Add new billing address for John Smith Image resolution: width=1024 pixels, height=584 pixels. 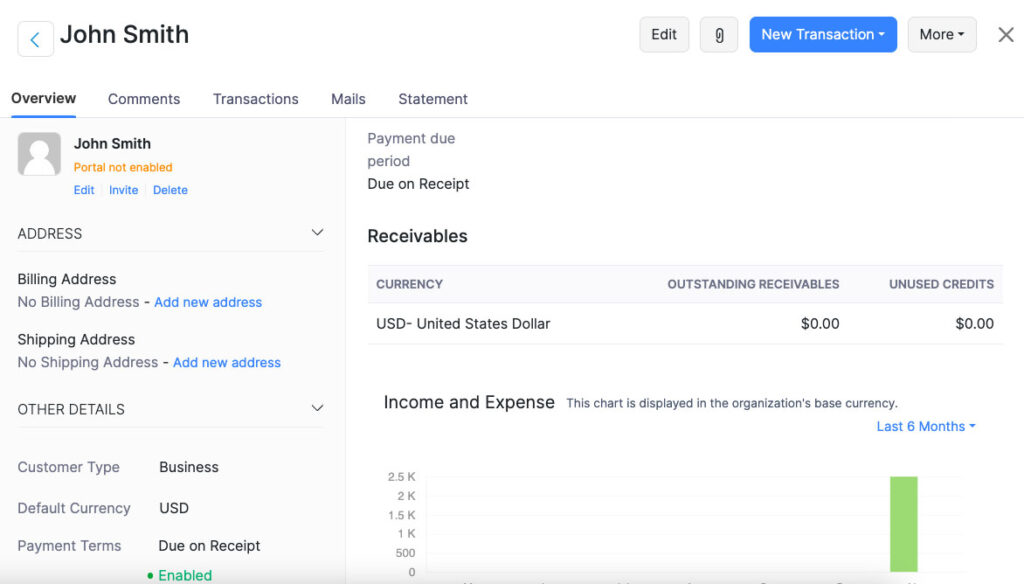[208, 302]
